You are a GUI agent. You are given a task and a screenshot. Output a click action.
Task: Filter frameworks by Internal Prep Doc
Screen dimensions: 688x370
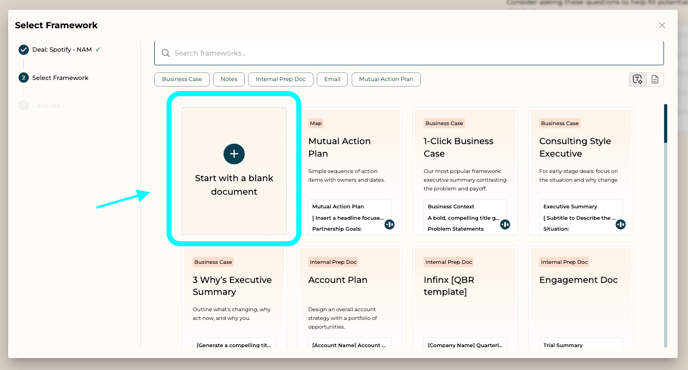(x=280, y=79)
